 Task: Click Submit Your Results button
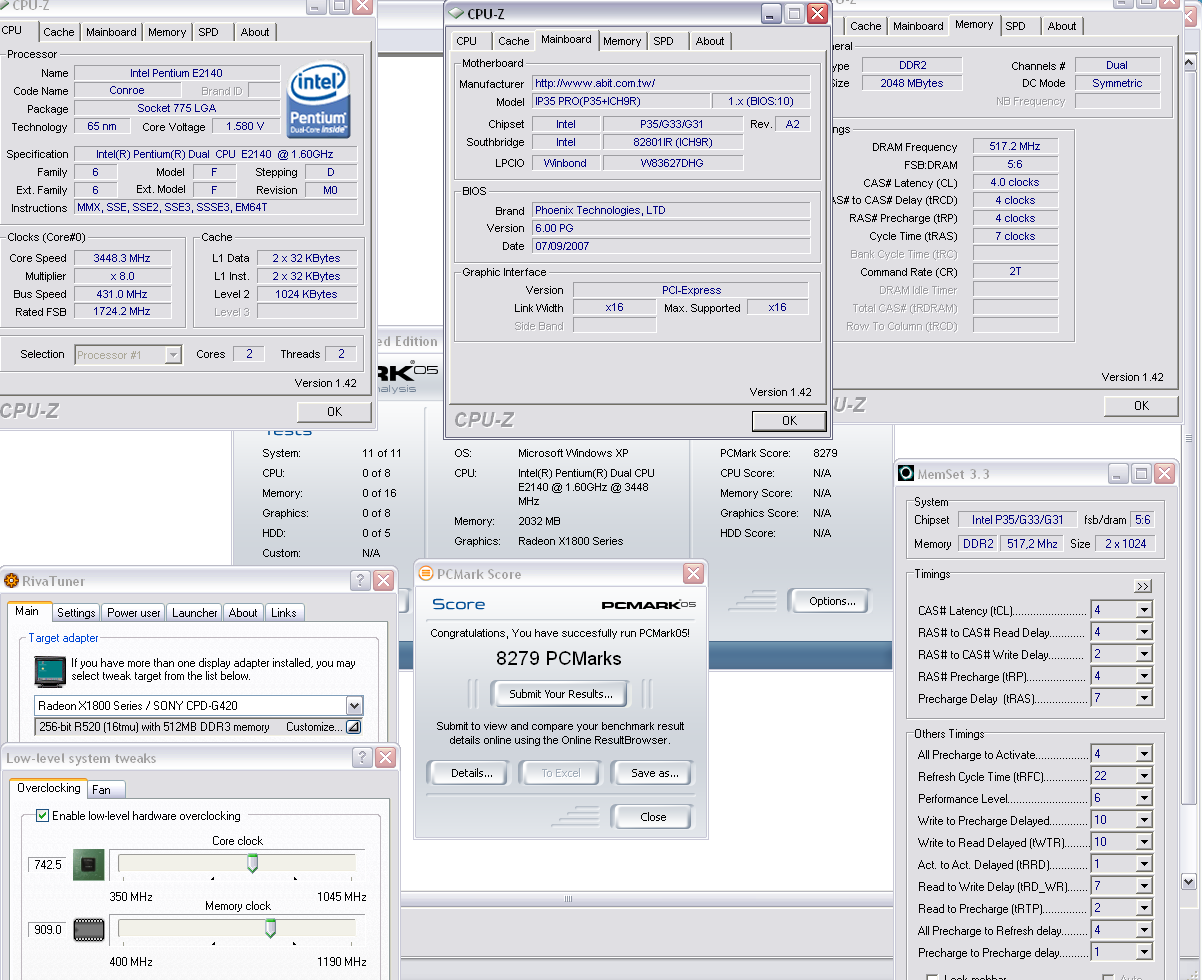coord(561,694)
